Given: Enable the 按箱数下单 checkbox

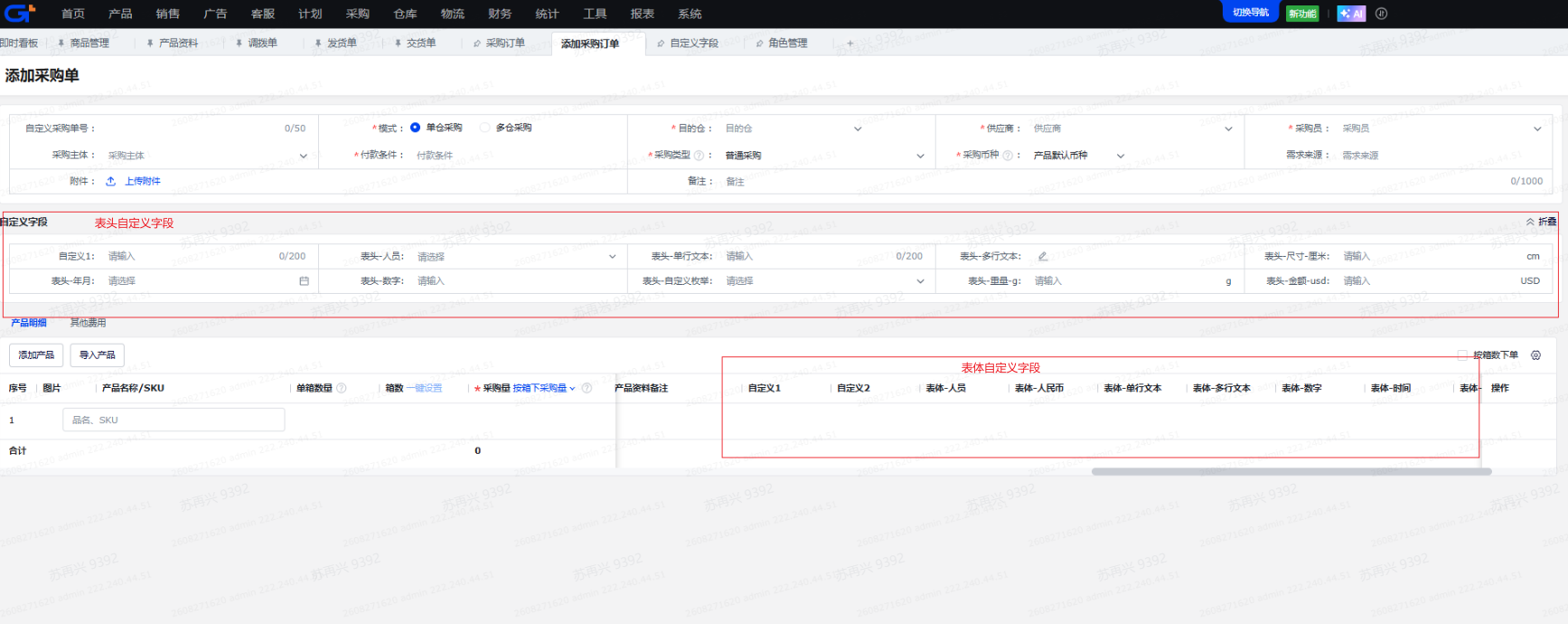Looking at the screenshot, I should 1462,355.
